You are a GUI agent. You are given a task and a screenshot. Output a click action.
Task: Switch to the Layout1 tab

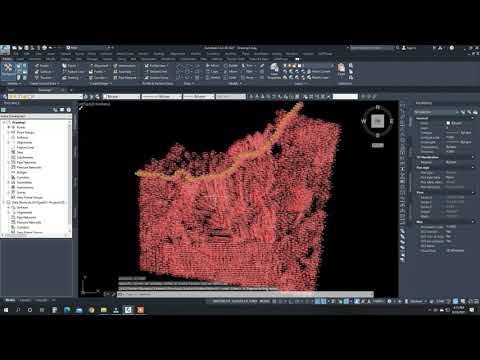25,300
